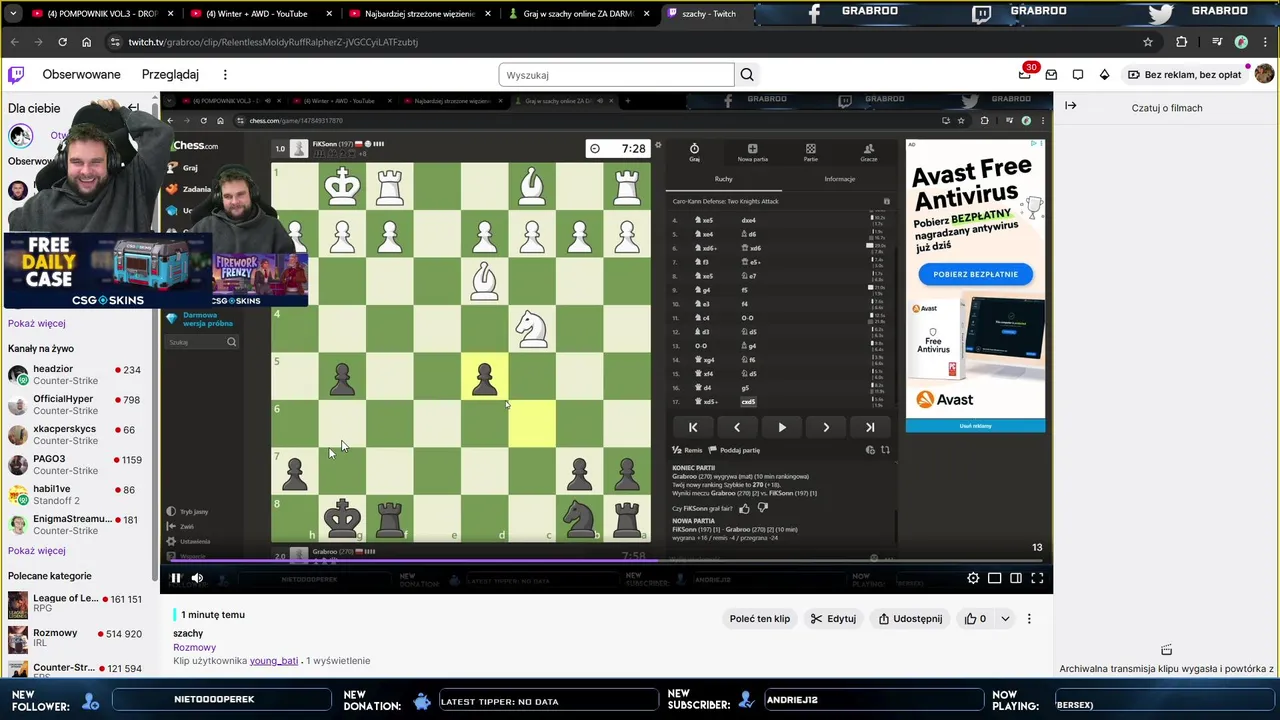The width and height of the screenshot is (1280, 720).
Task: Open League of Legends category thumbnail
Action: (18, 605)
